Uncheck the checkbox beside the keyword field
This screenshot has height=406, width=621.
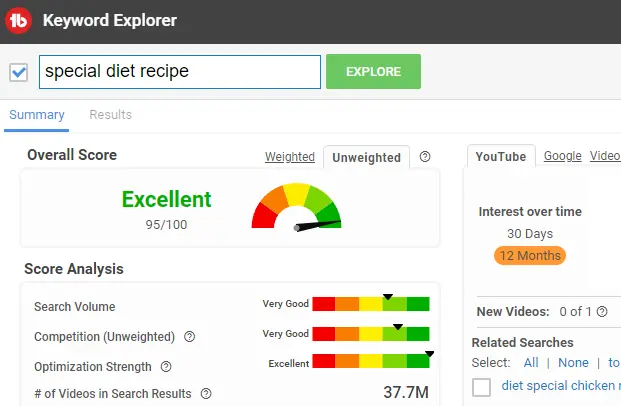tap(19, 72)
